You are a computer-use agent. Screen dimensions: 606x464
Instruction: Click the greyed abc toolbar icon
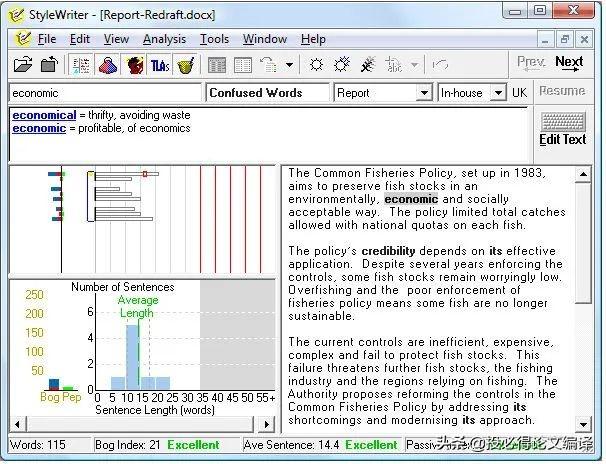click(x=394, y=65)
